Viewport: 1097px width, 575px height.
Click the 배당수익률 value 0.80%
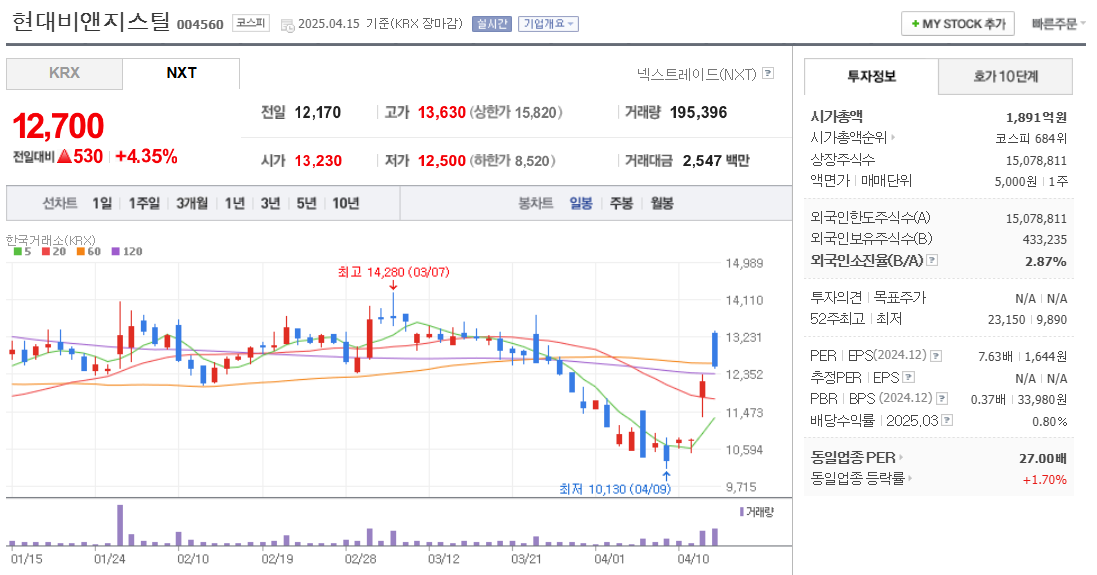(x=1049, y=422)
